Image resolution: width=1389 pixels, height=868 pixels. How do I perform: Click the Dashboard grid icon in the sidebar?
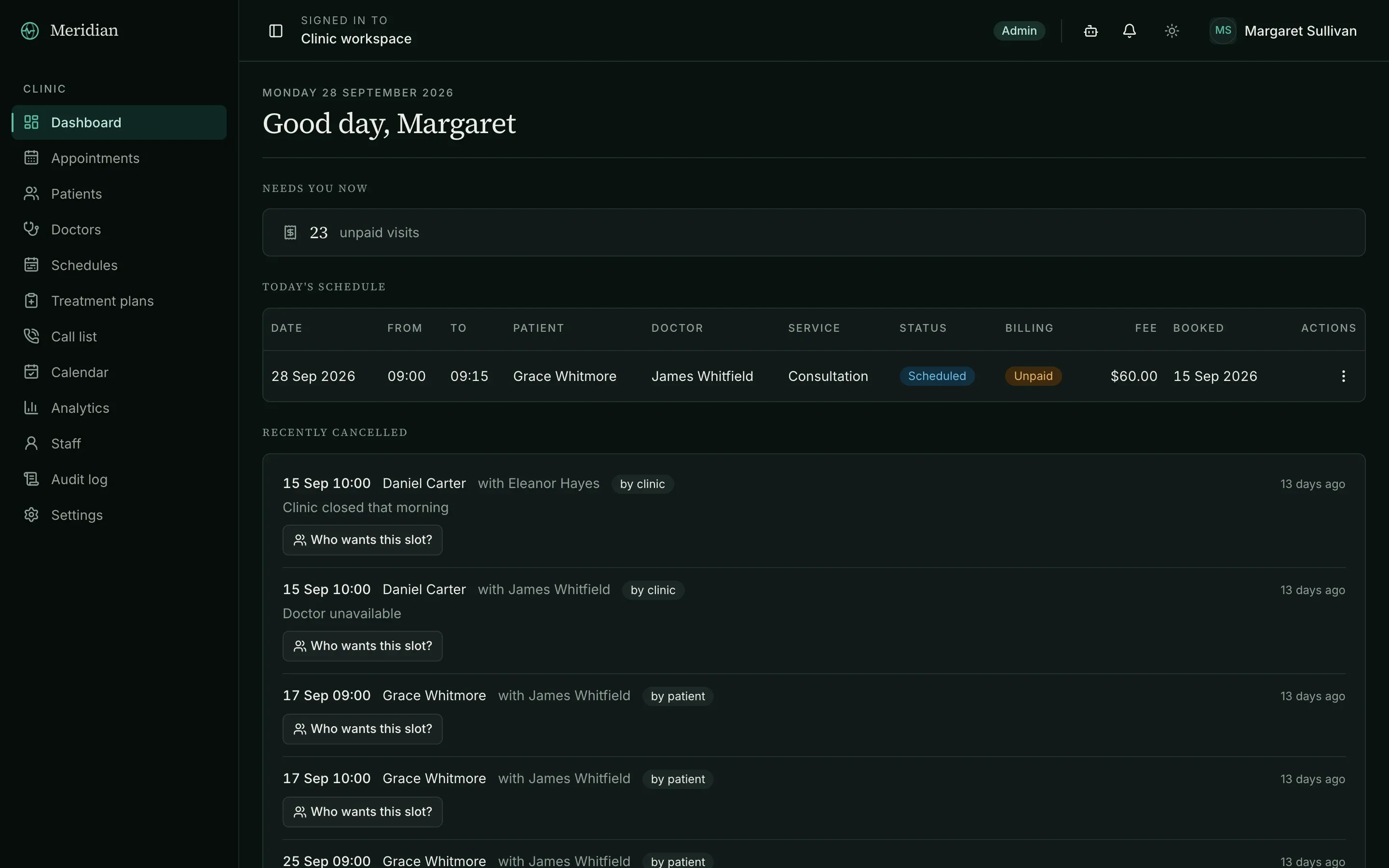coord(31,122)
